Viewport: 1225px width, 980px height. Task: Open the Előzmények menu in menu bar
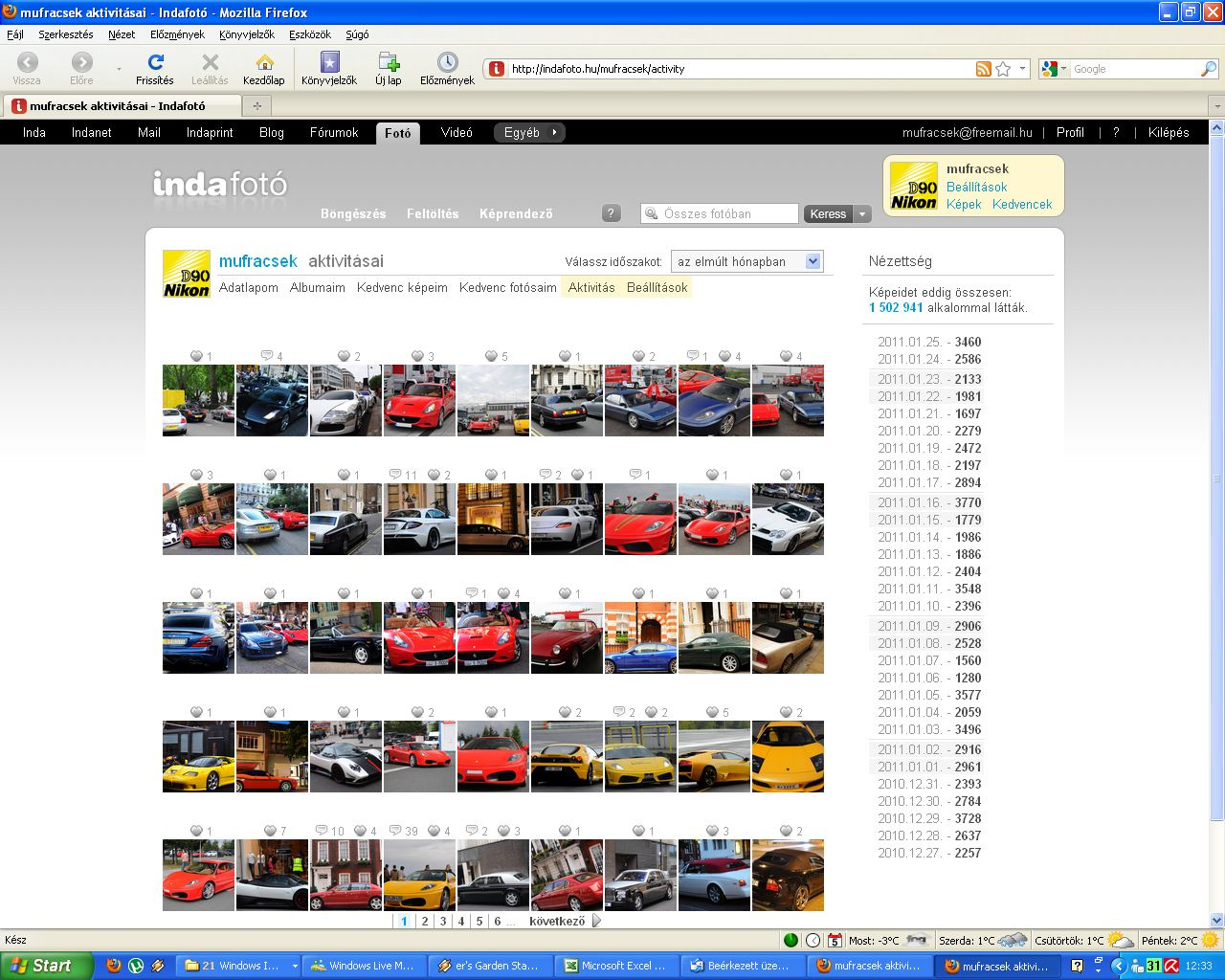pos(177,34)
